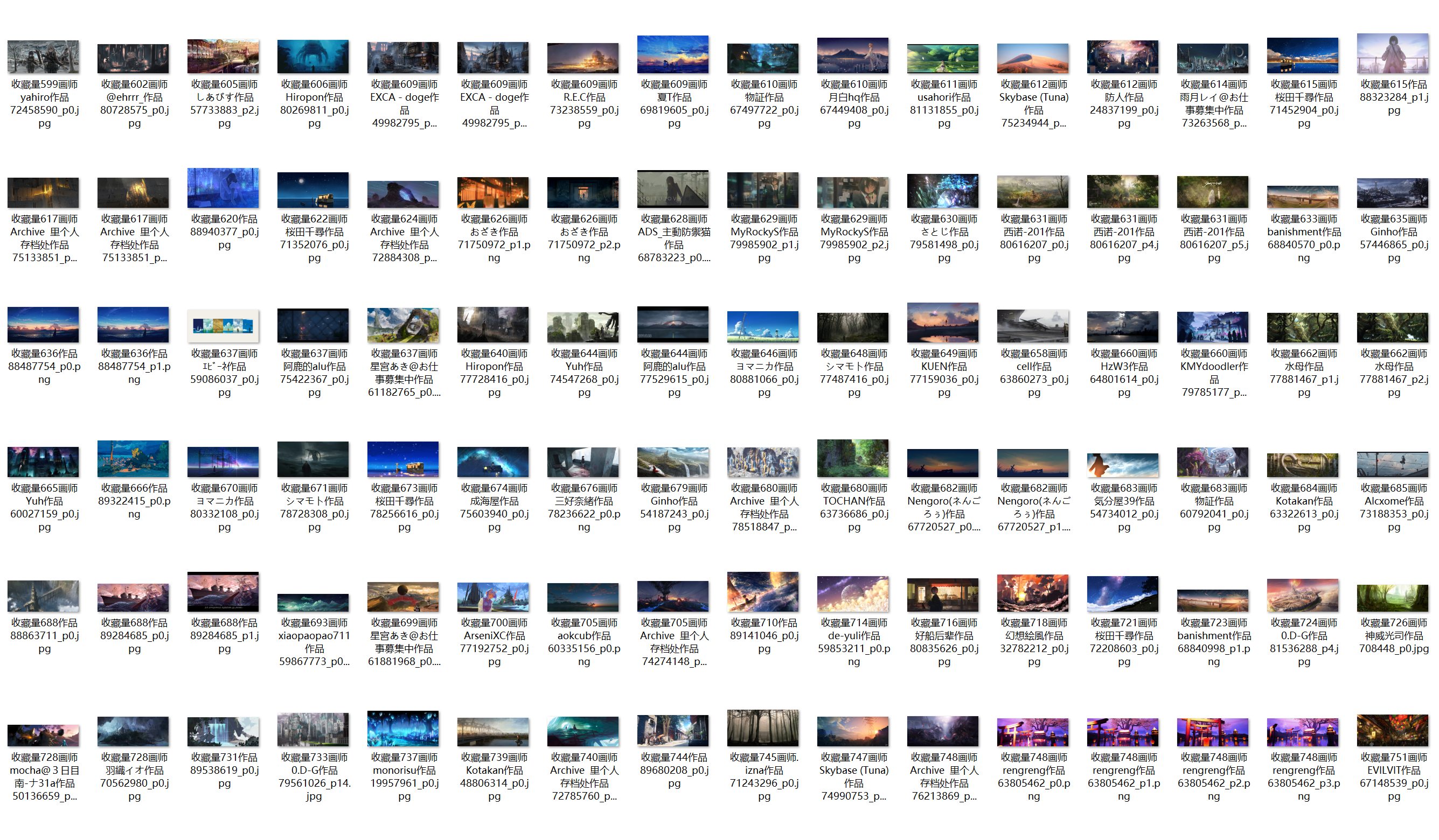
Task: Select EVILVIT 67148539_p0.jpg thumbnail
Action: point(1392,731)
